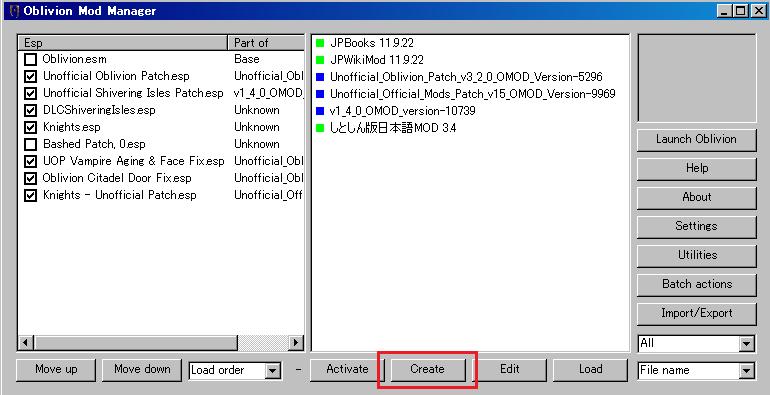Select the Oblivion.esm row name
The image size is (770, 395).
tap(74, 59)
